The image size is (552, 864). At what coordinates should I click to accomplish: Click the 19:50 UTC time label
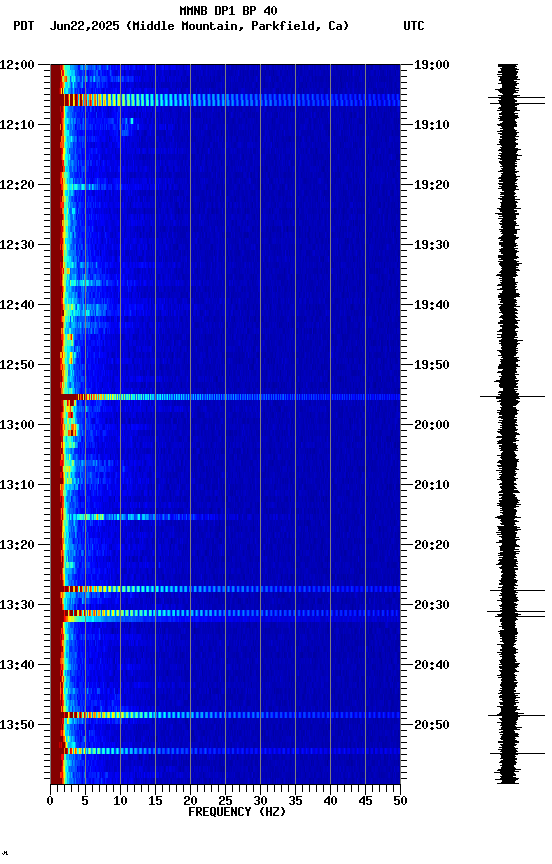(432, 365)
